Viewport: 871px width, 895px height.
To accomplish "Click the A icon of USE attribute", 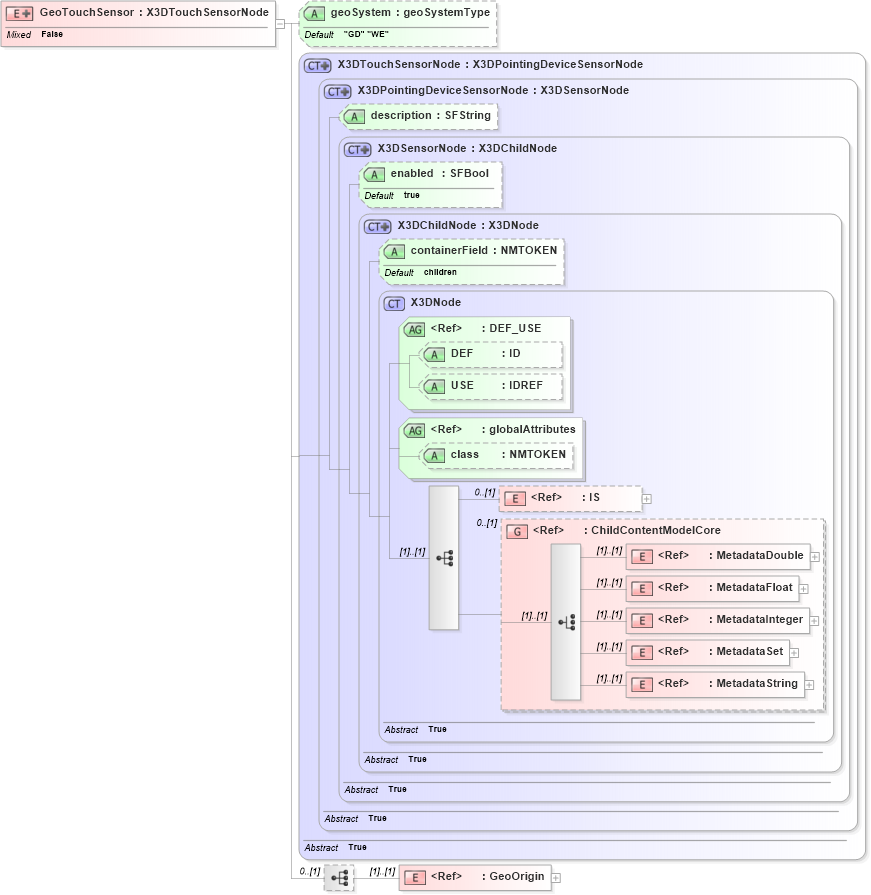I will [434, 386].
